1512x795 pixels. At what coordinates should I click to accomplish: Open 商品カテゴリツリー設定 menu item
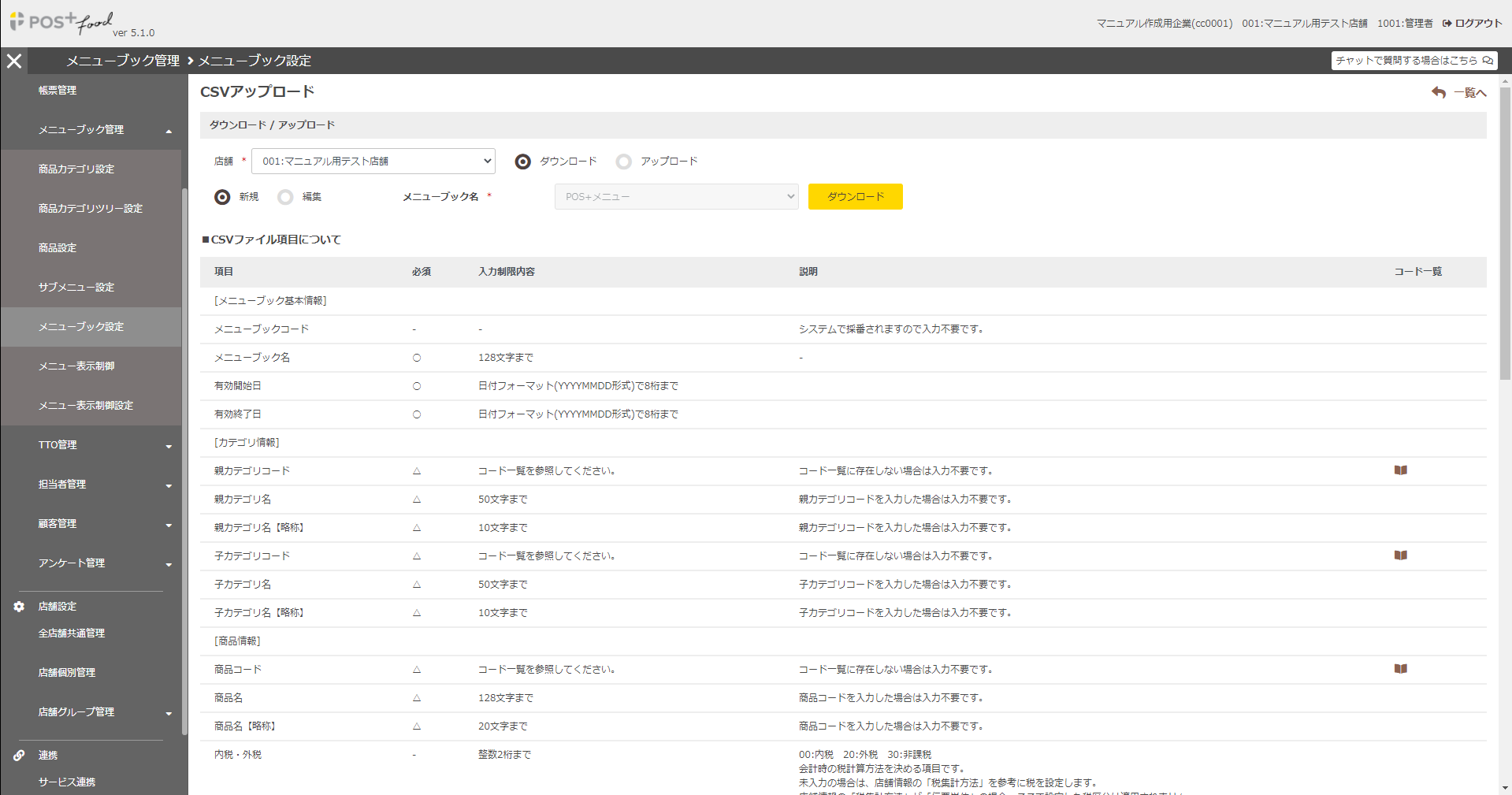point(91,209)
